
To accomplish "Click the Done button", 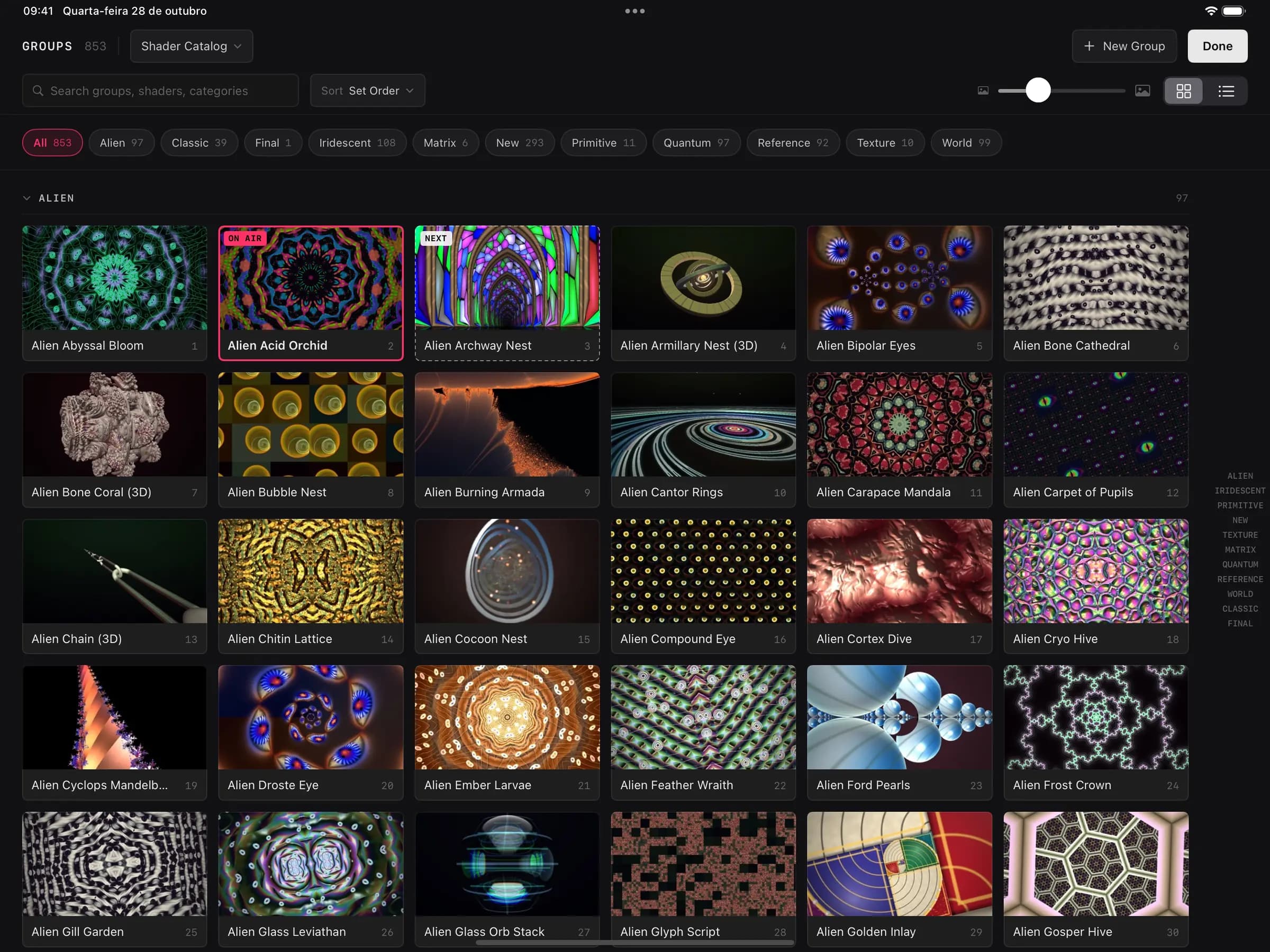I will pyautogui.click(x=1217, y=46).
